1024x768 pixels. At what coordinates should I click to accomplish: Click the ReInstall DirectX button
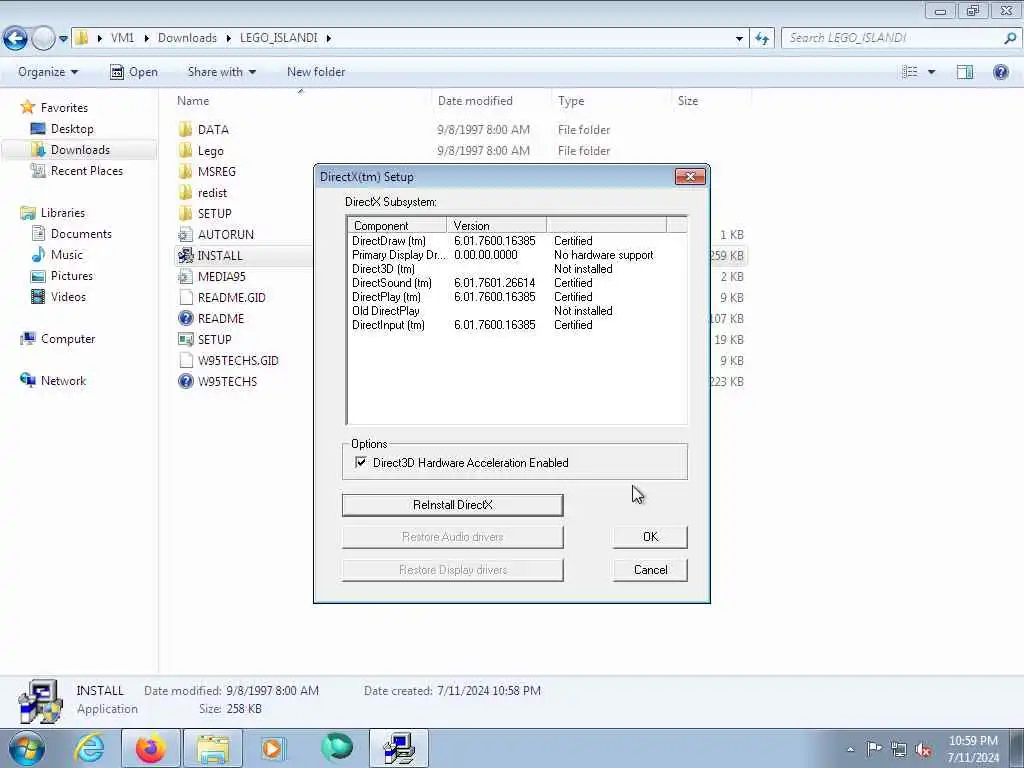453,505
